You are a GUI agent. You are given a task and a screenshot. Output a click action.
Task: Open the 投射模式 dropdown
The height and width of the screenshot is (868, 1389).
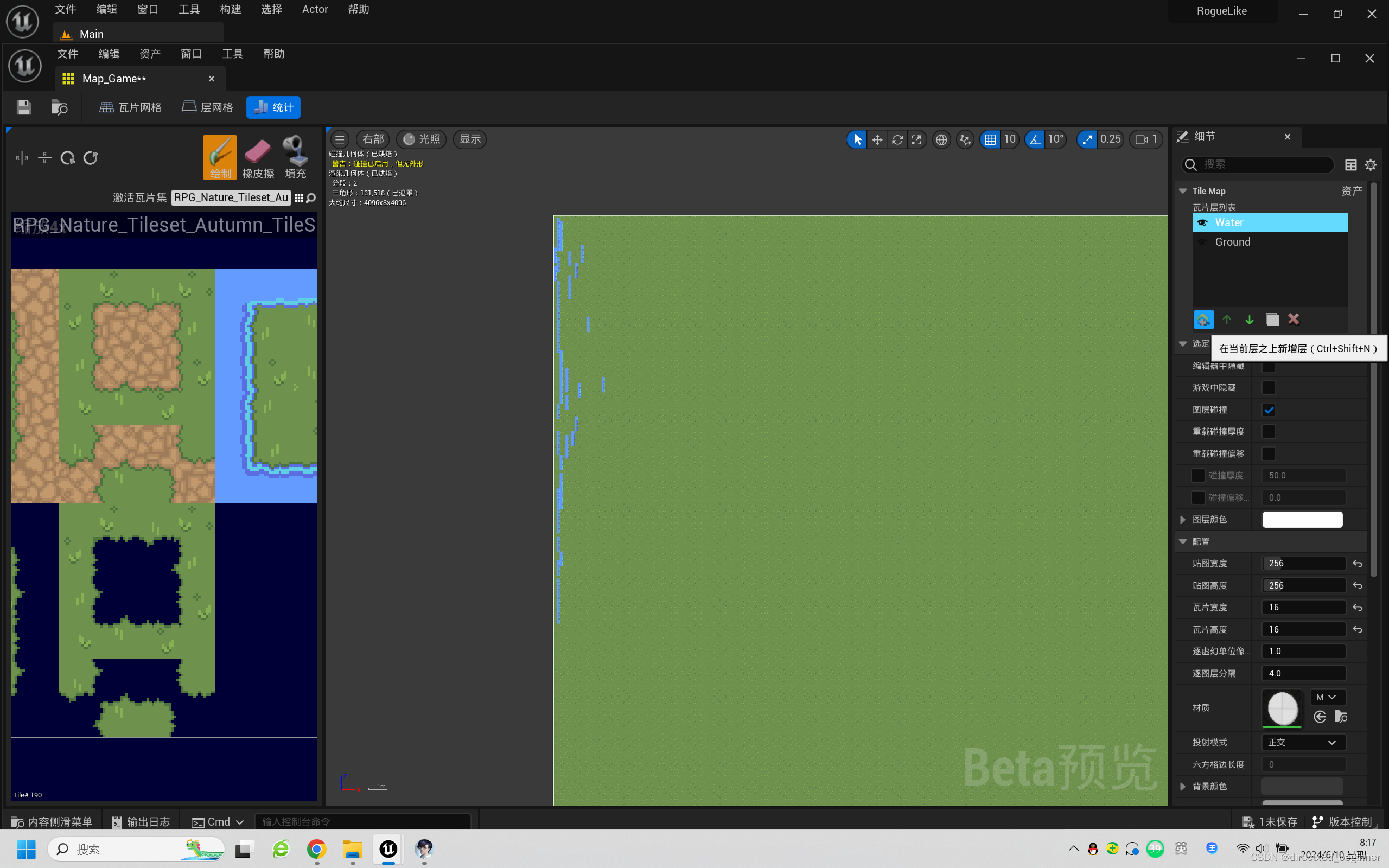point(1303,742)
